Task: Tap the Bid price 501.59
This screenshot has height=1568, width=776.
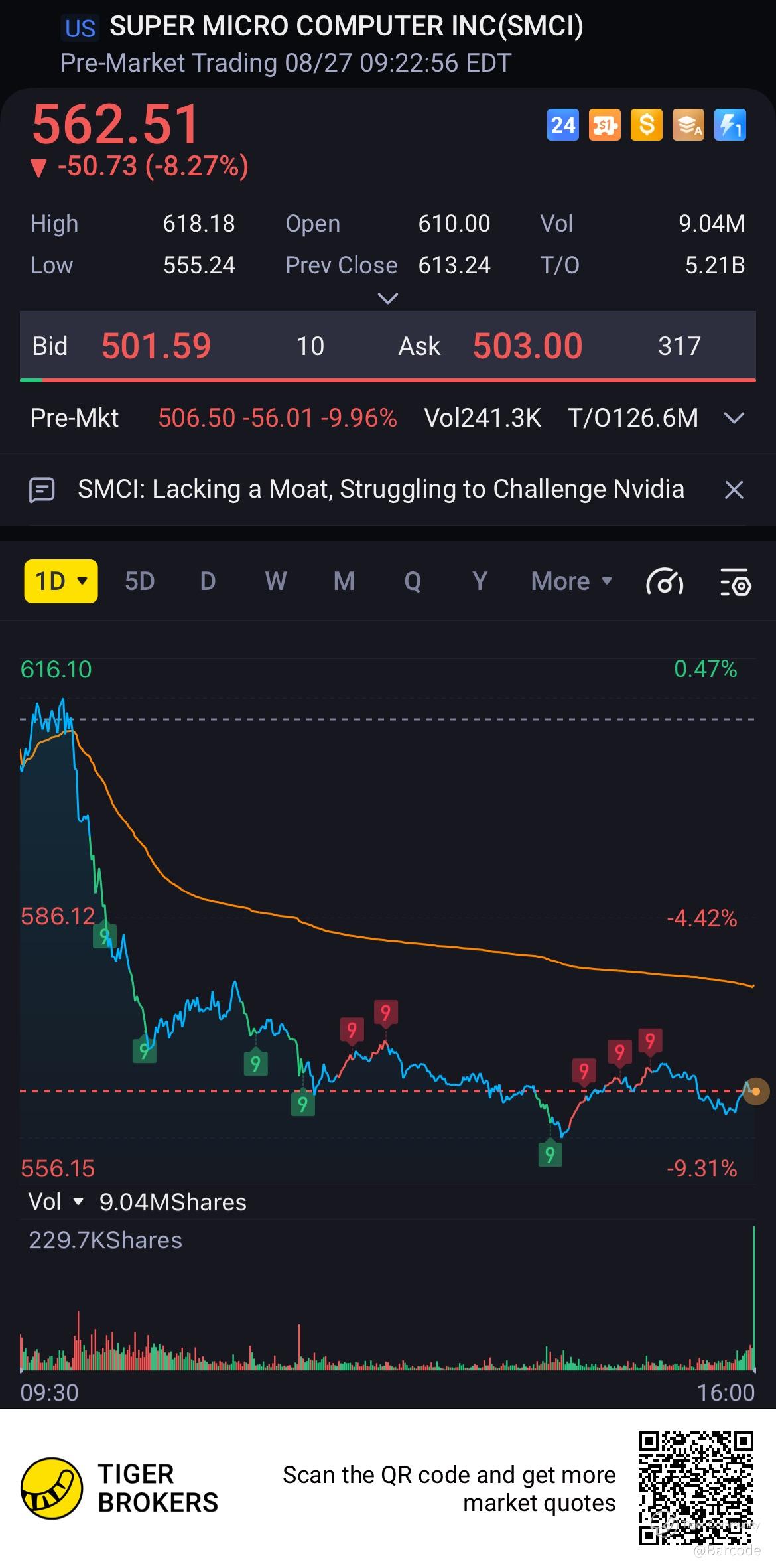Action: pyautogui.click(x=156, y=346)
